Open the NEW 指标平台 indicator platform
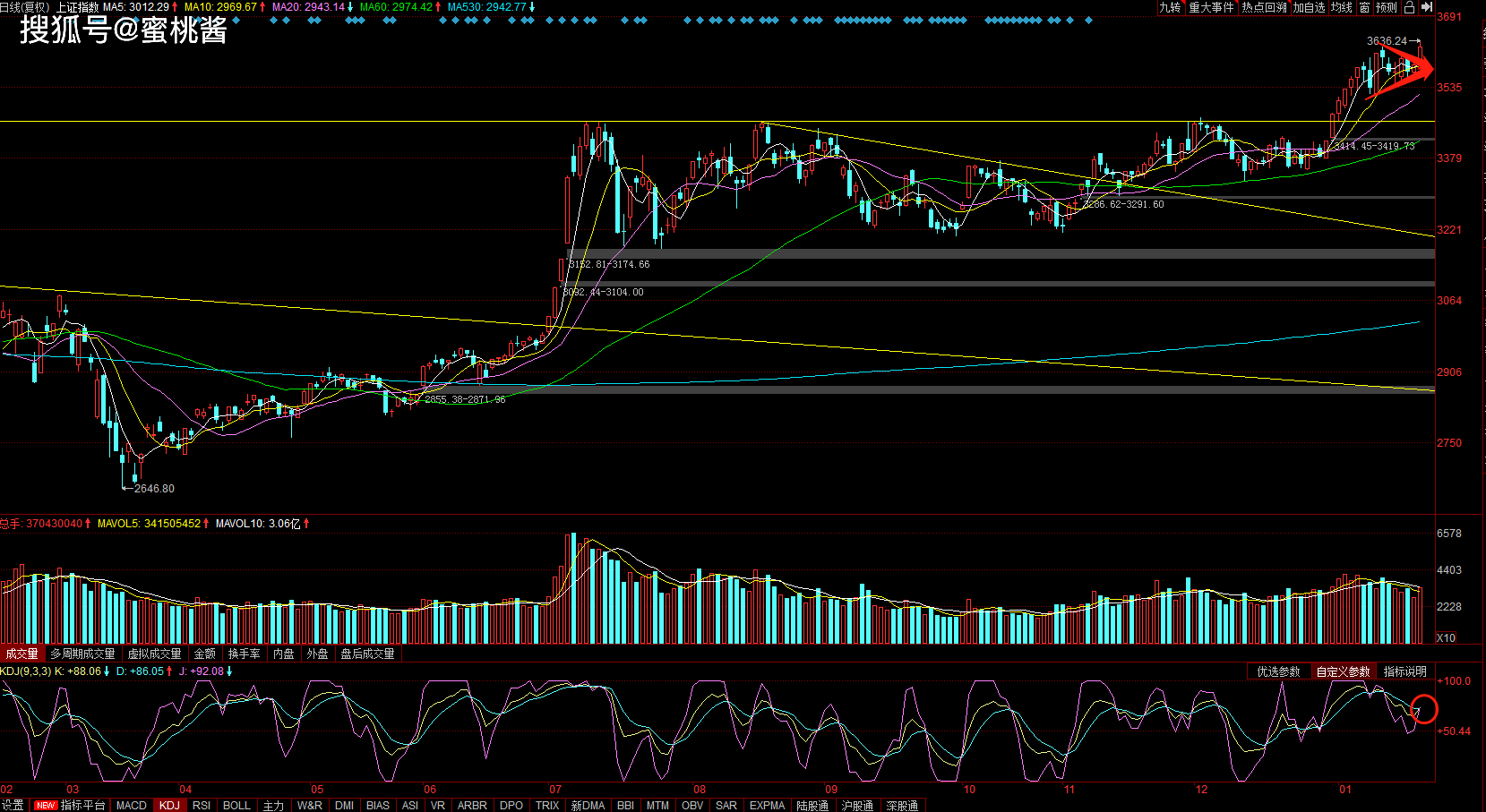This screenshot has width=1486, height=812. [x=70, y=806]
